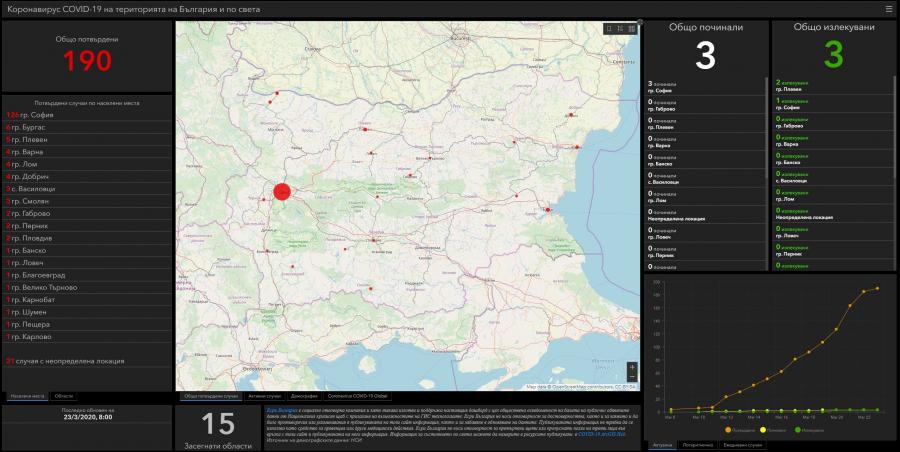This screenshot has width=900, height=452.
Task: Zoom in on the map
Action: tap(632, 367)
